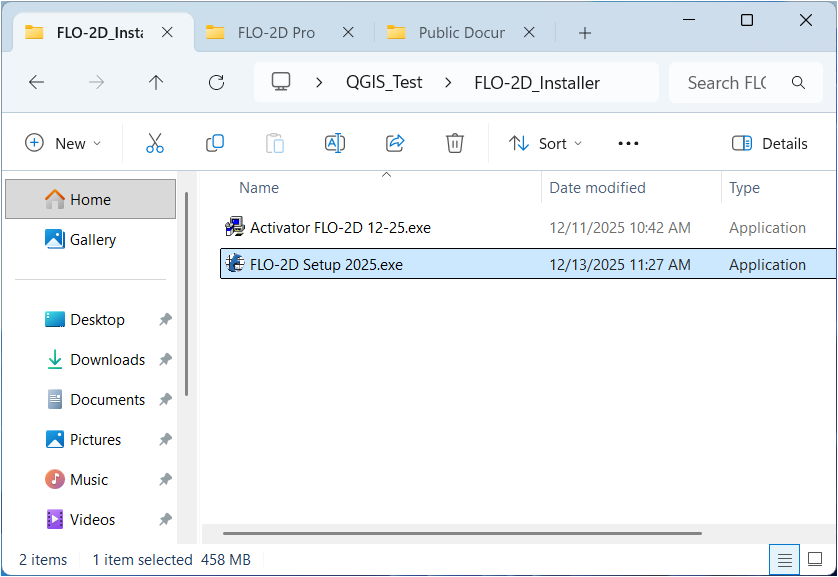The image size is (838, 577).
Task: Go up one folder level
Action: 156,83
